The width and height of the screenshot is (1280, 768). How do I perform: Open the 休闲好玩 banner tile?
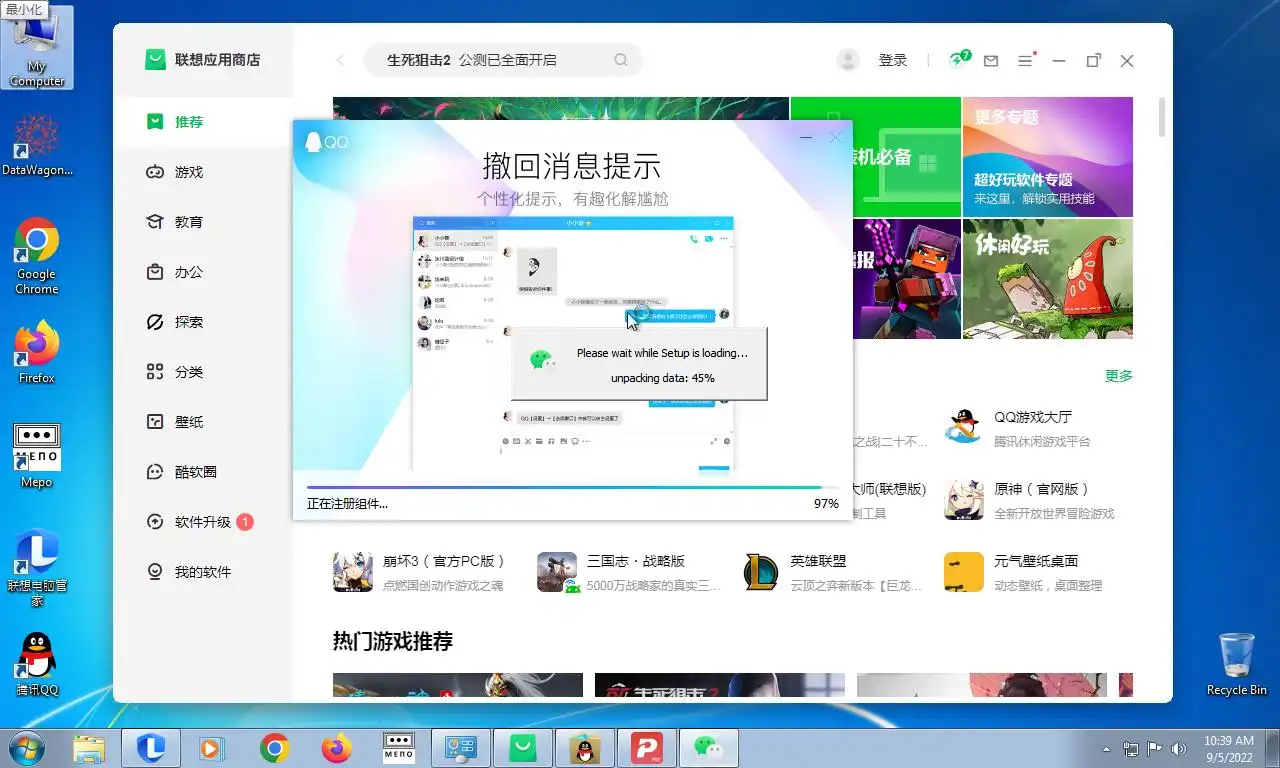pos(1048,279)
